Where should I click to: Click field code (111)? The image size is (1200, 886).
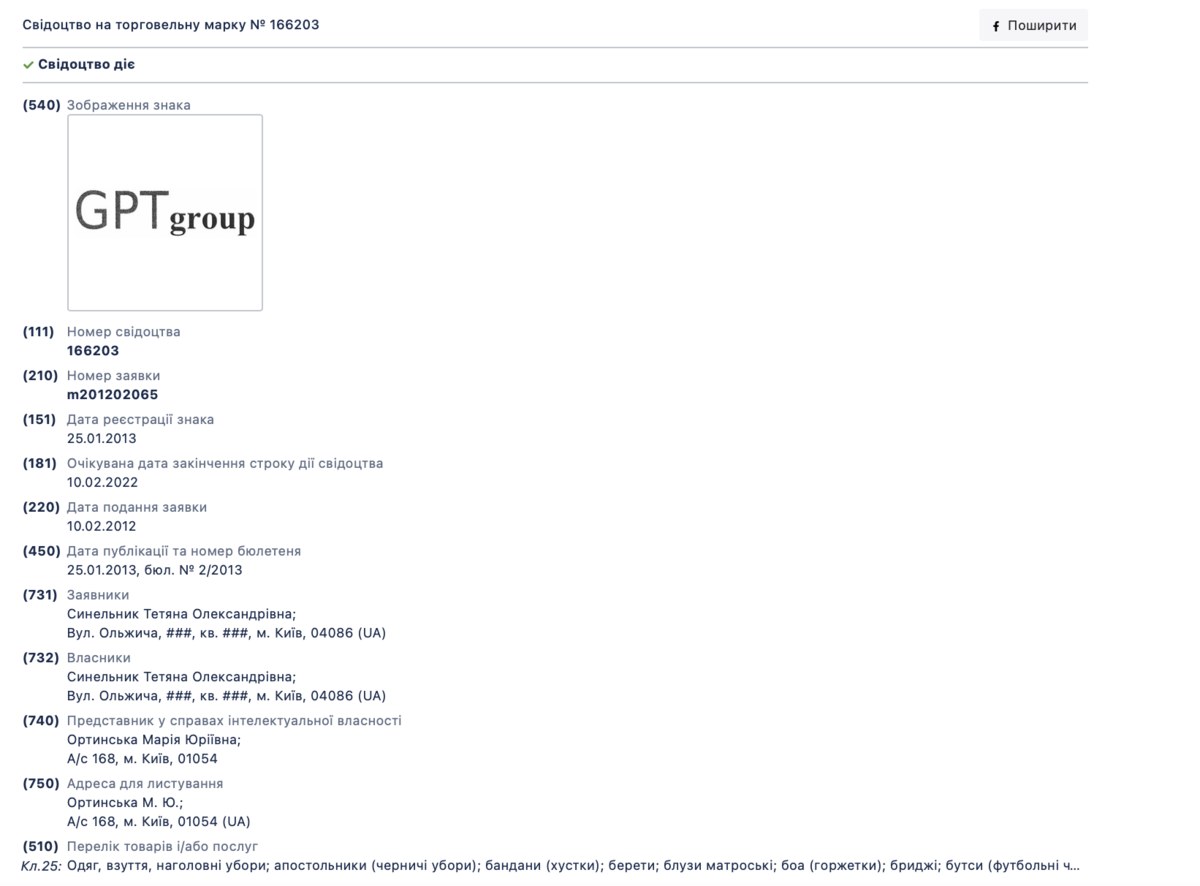tap(39, 332)
